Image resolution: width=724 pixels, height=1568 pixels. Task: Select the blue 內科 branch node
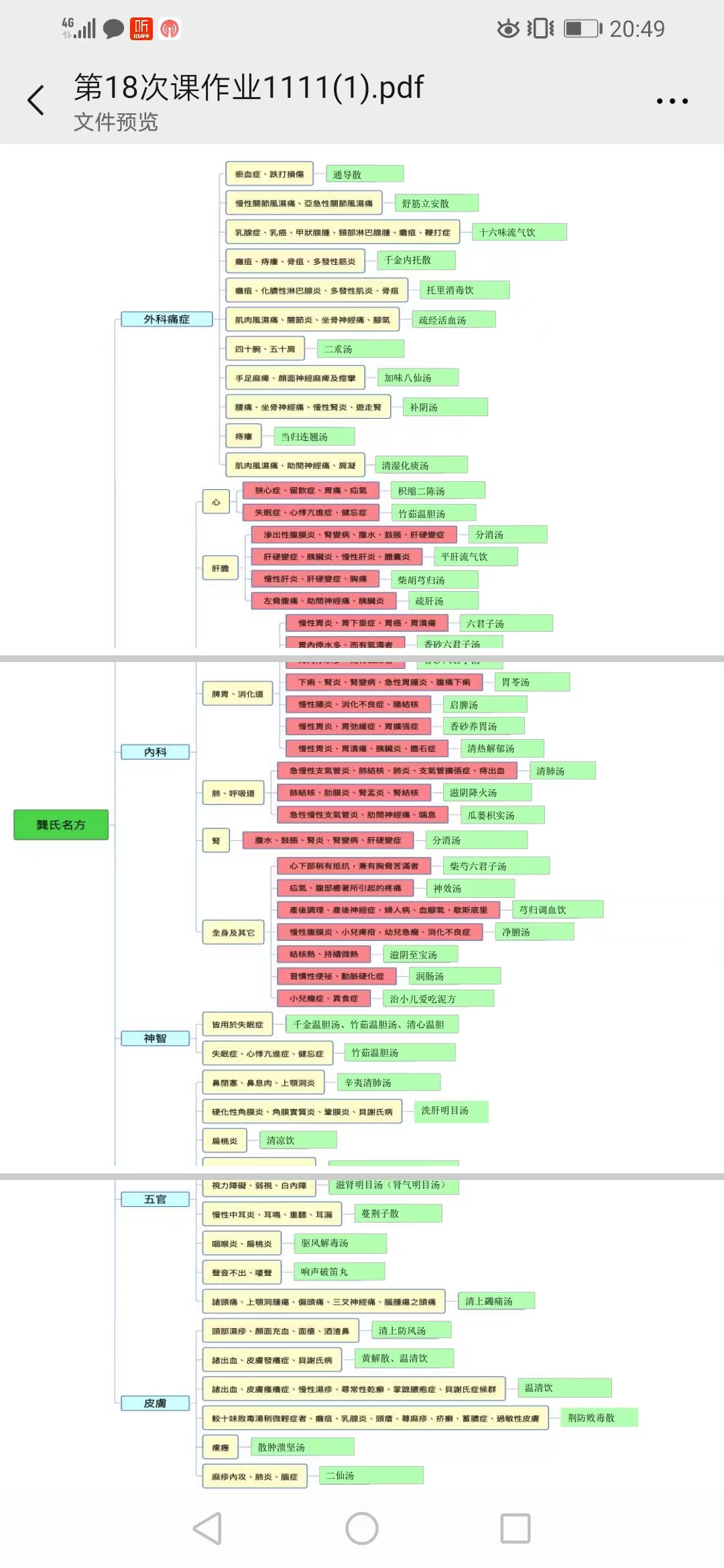pyautogui.click(x=155, y=752)
